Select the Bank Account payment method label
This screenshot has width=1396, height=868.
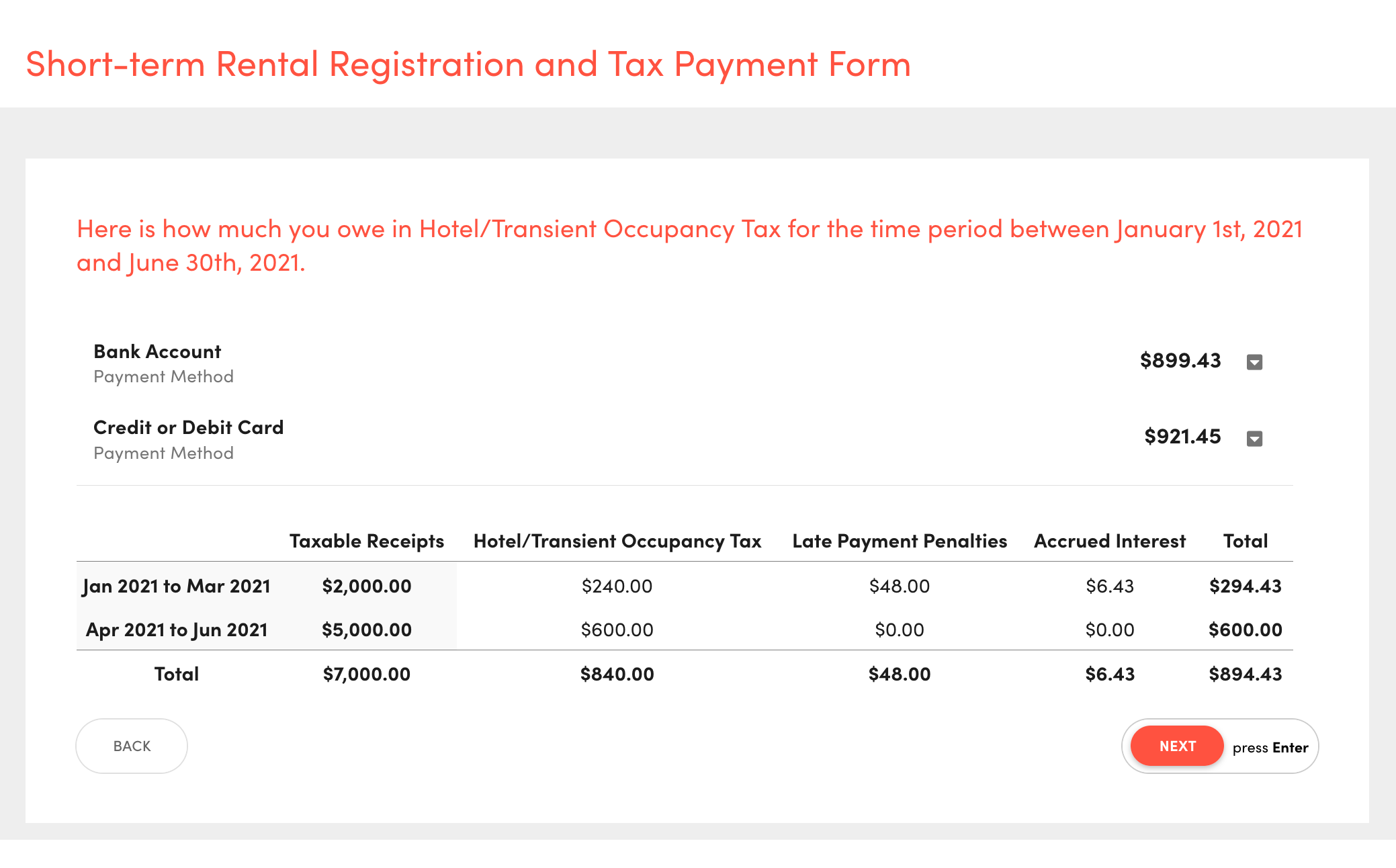pyautogui.click(x=157, y=351)
